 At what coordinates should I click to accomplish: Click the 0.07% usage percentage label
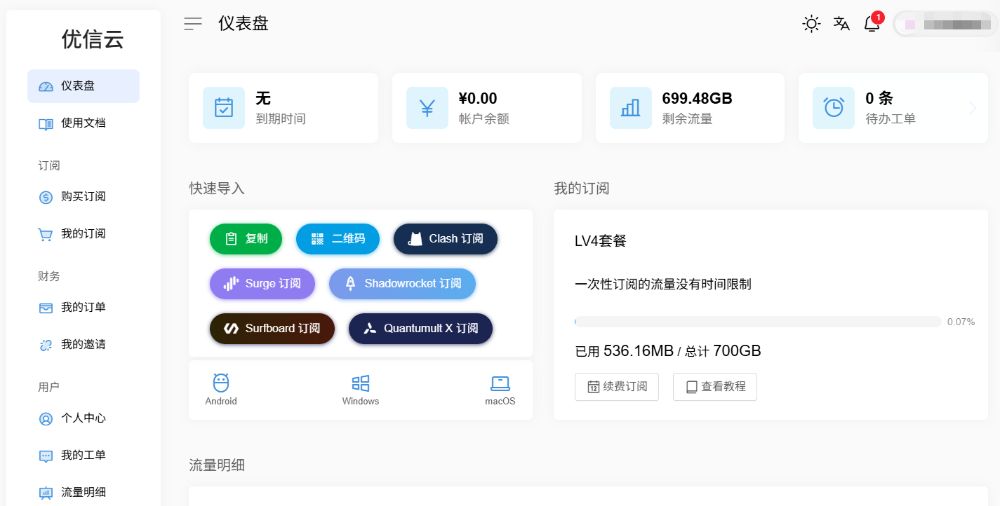(961, 322)
